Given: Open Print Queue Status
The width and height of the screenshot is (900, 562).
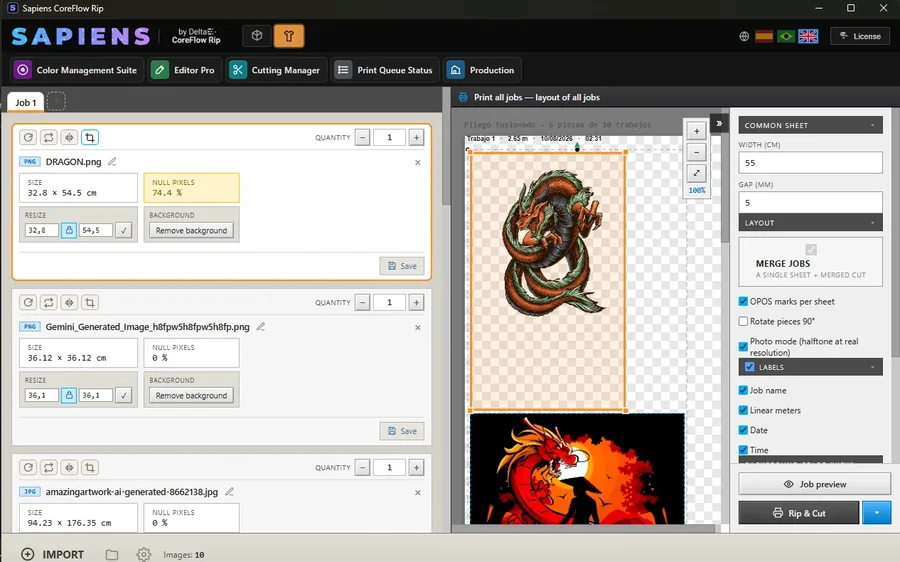Looking at the screenshot, I should click(385, 70).
